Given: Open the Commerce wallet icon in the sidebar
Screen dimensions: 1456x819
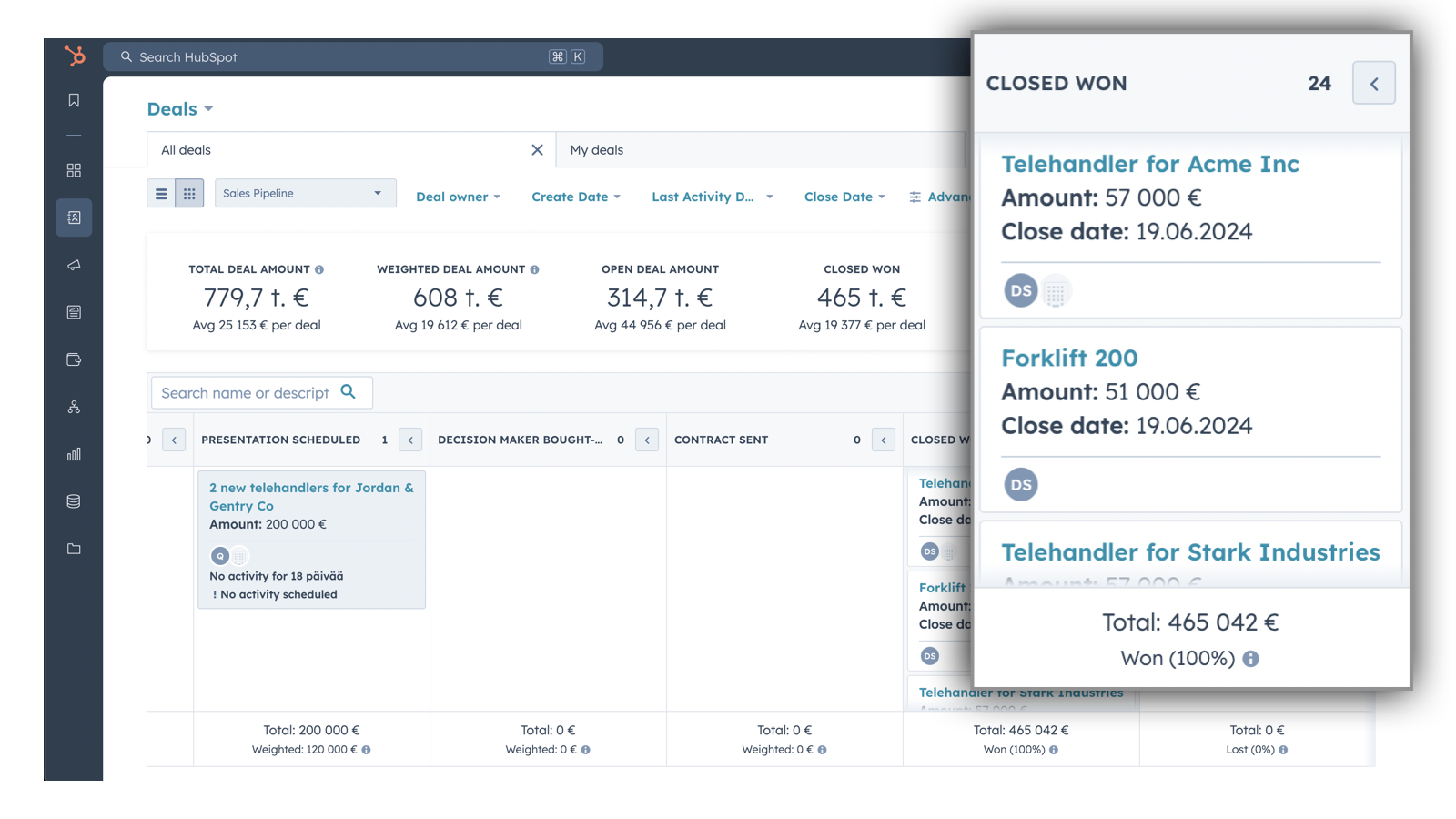Looking at the screenshot, I should [74, 359].
